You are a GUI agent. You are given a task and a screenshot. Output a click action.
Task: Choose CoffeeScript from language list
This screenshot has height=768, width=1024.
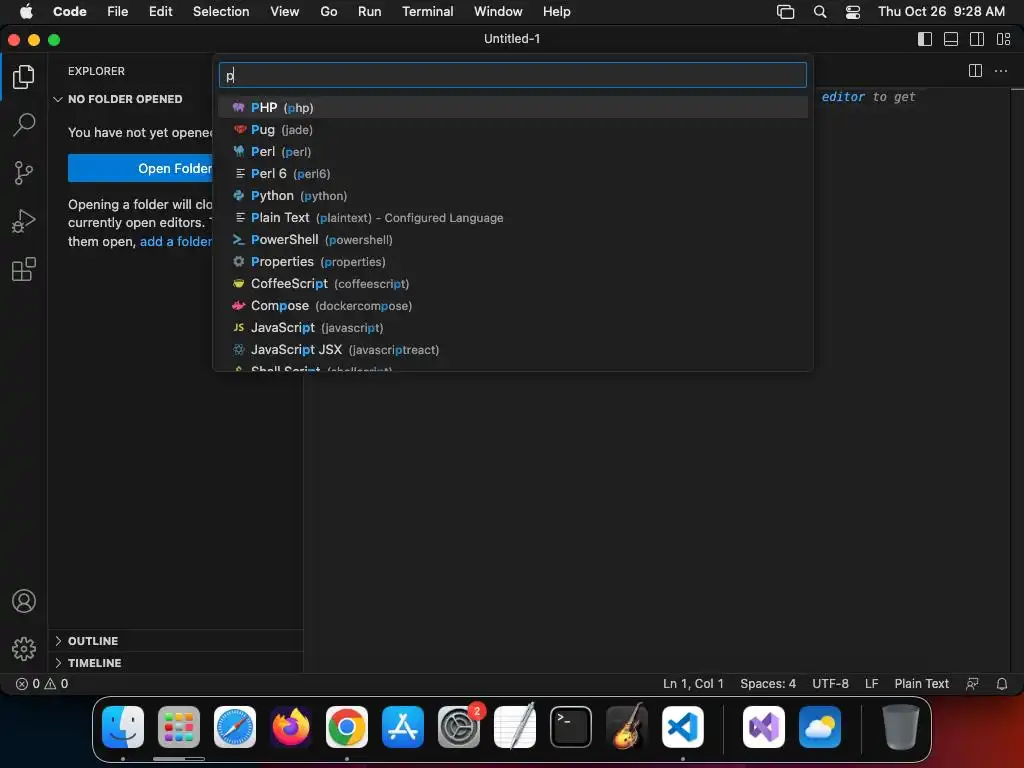pos(513,283)
